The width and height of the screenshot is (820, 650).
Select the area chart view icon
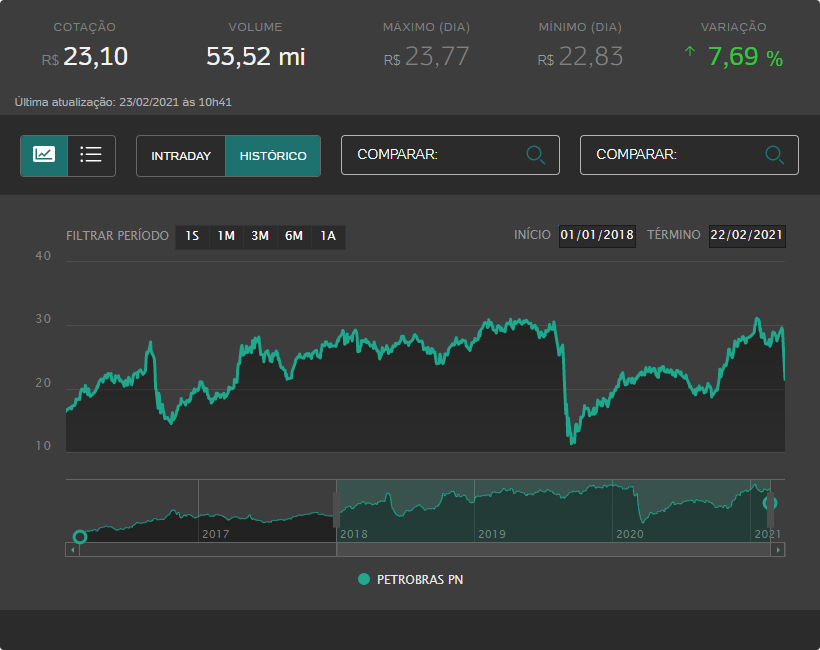(x=44, y=155)
